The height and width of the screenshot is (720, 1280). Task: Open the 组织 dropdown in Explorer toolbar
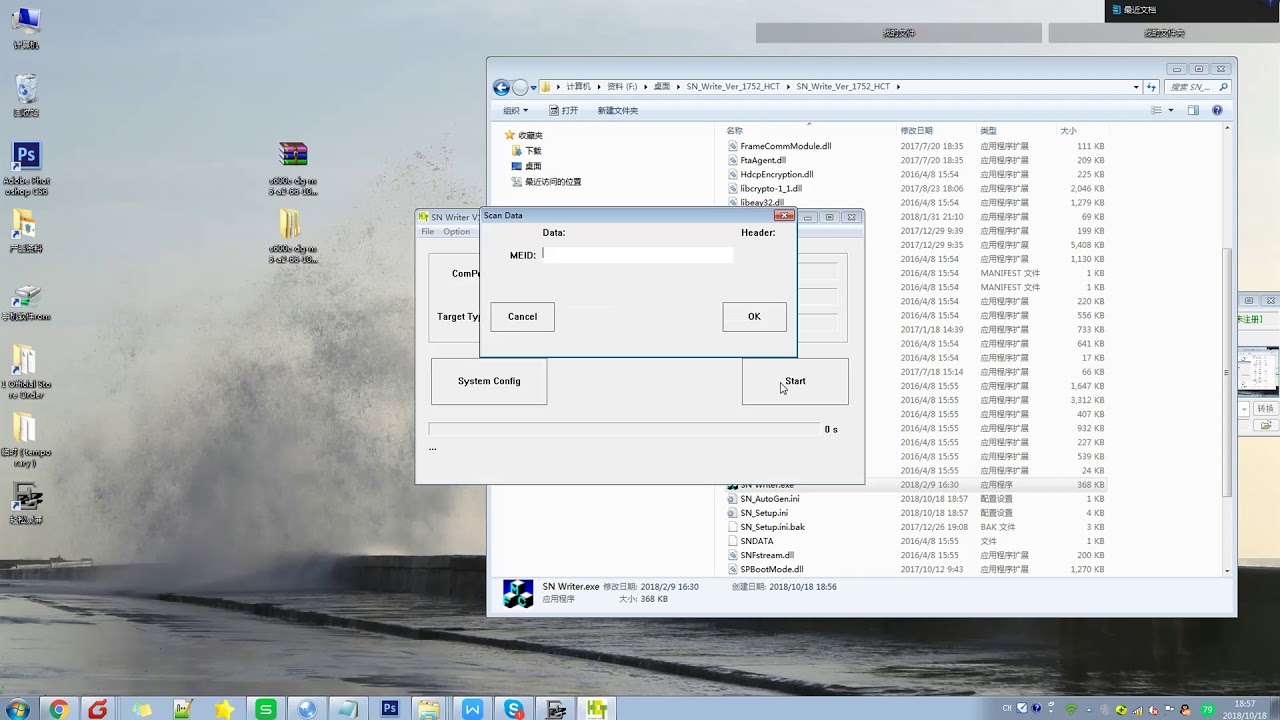515,111
